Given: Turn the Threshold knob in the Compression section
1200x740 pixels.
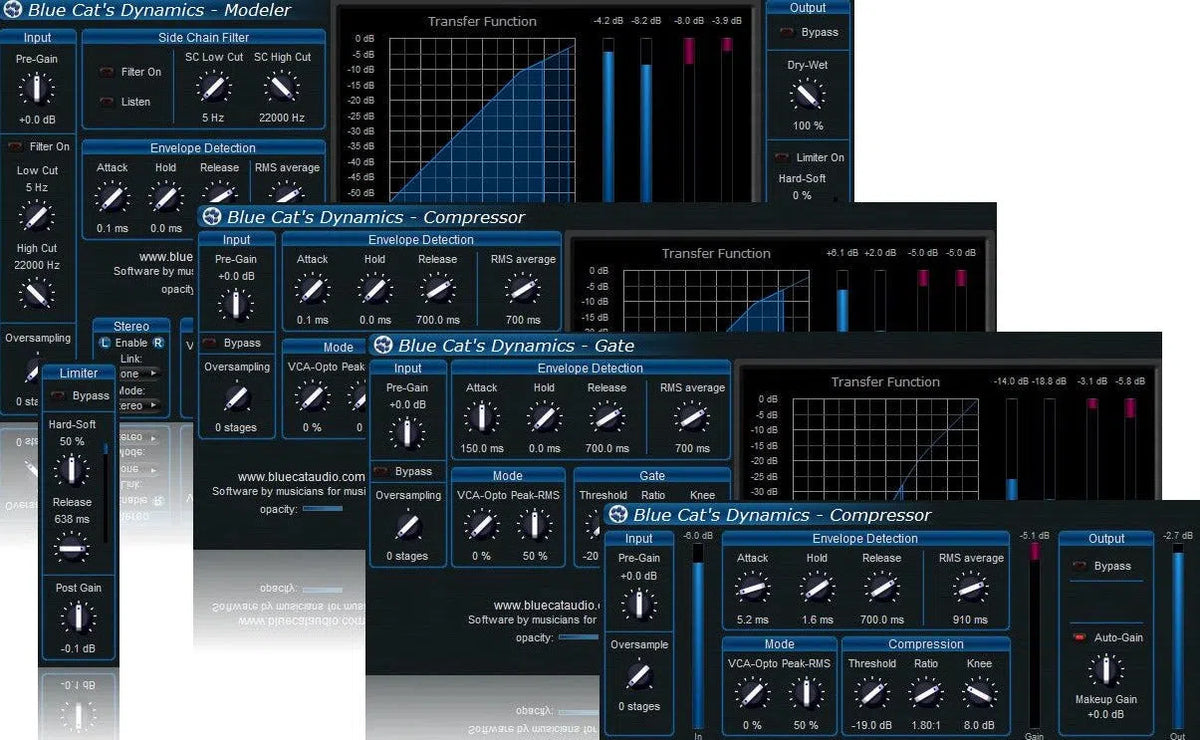Looking at the screenshot, I should tap(871, 690).
